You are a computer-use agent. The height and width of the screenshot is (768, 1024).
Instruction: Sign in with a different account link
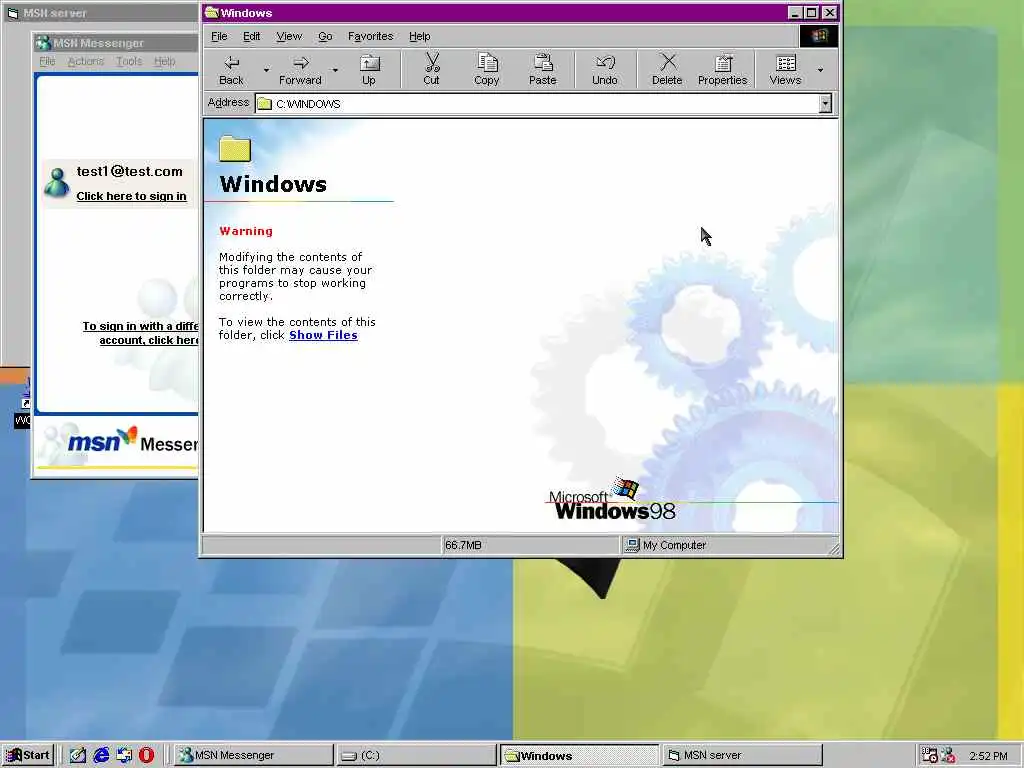(141, 333)
